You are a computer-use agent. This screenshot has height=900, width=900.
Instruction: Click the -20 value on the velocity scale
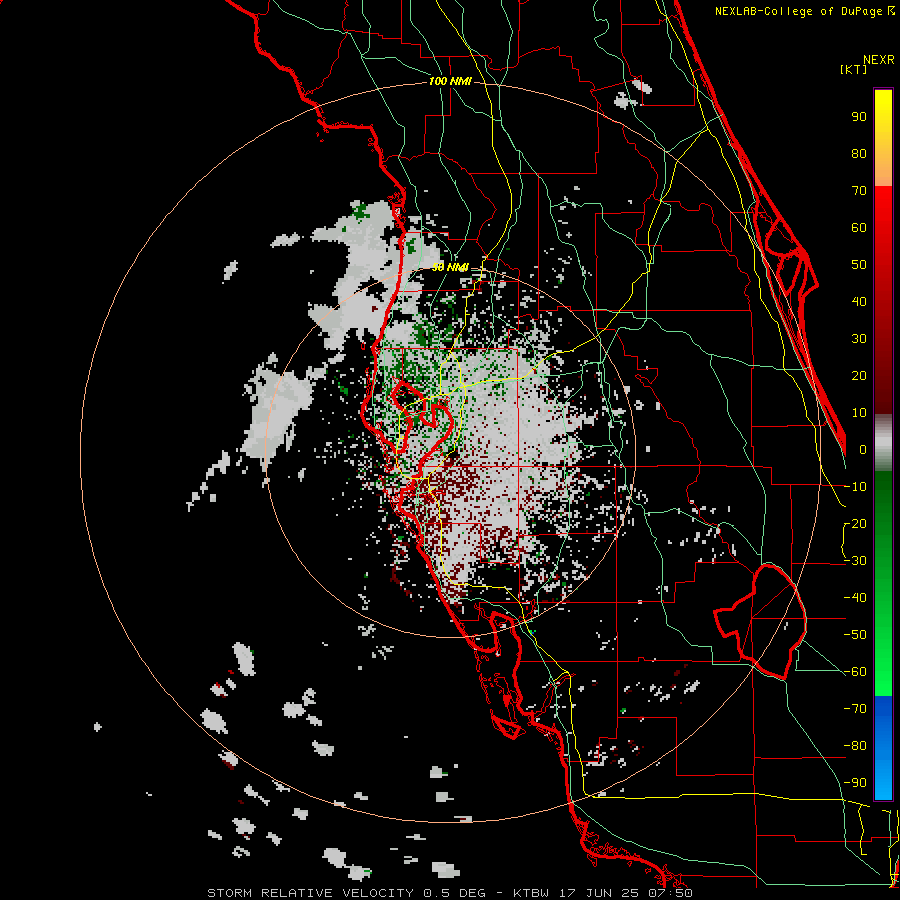coord(855,523)
